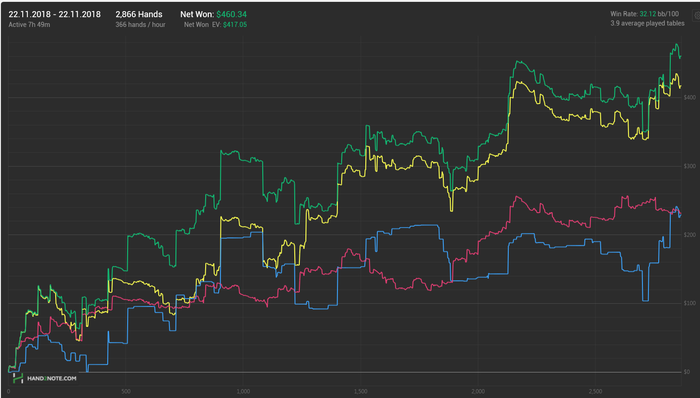Viewport: 700px width, 398px height.
Task: Click the Hand2Note logo icon
Action: pos(18,378)
